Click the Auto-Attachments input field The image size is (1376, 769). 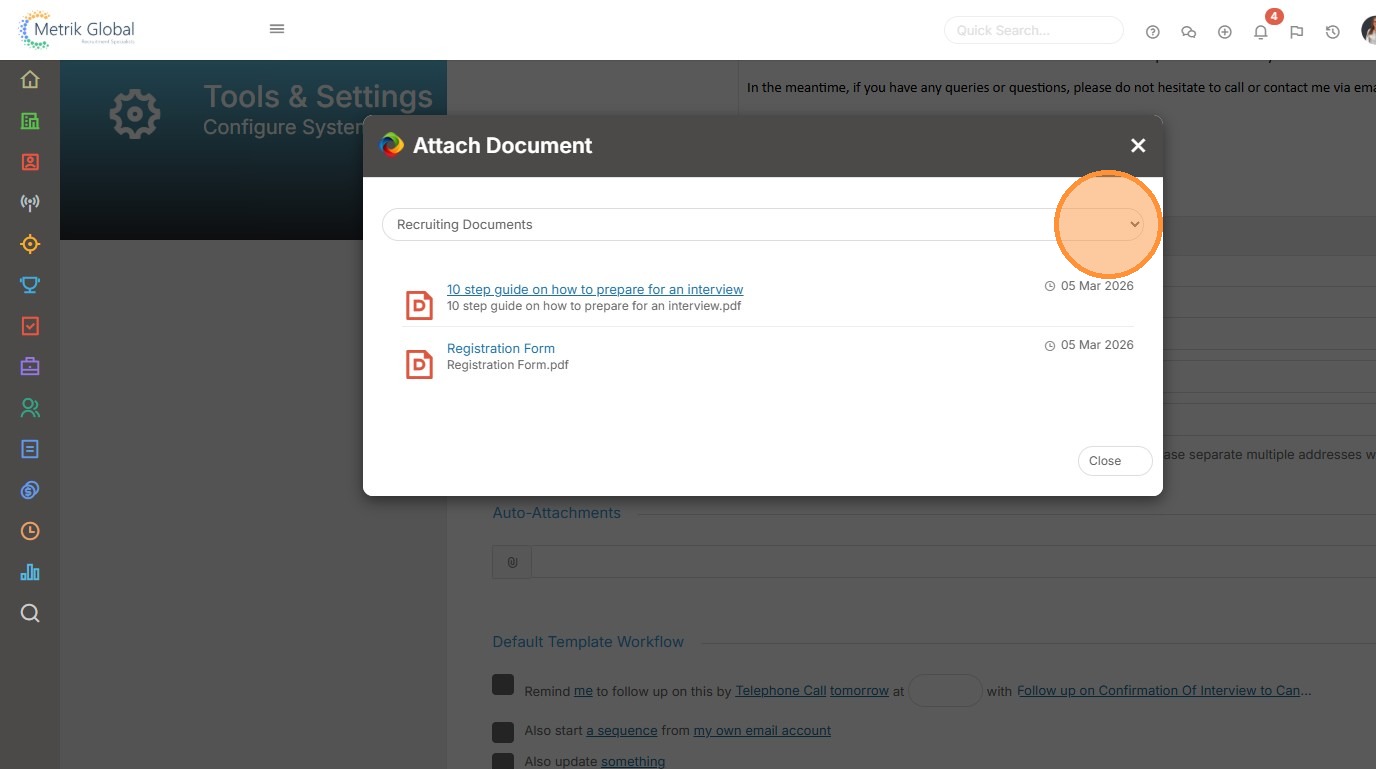click(953, 562)
